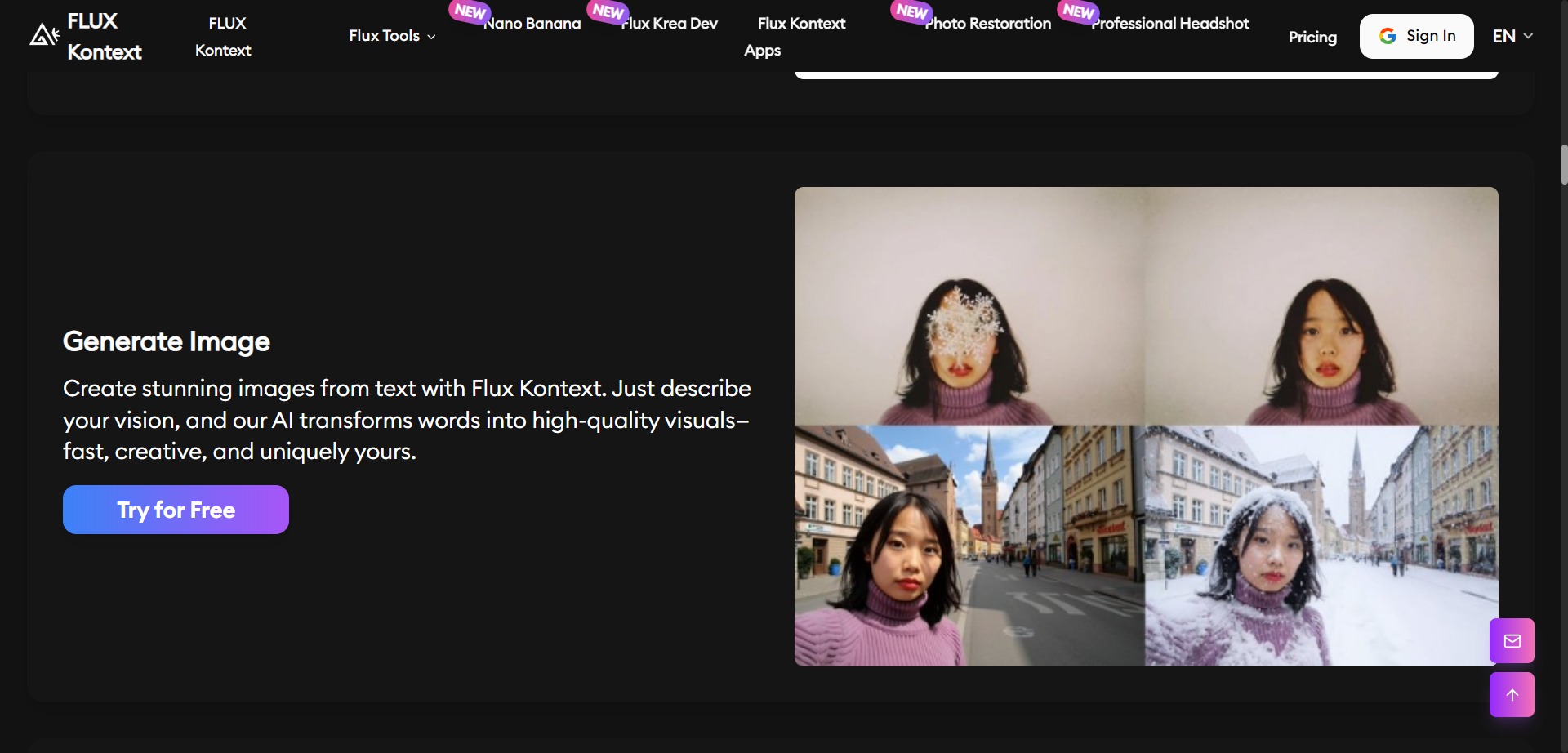Open Flux Krea Dev page
The height and width of the screenshot is (753, 1568).
[x=670, y=24]
